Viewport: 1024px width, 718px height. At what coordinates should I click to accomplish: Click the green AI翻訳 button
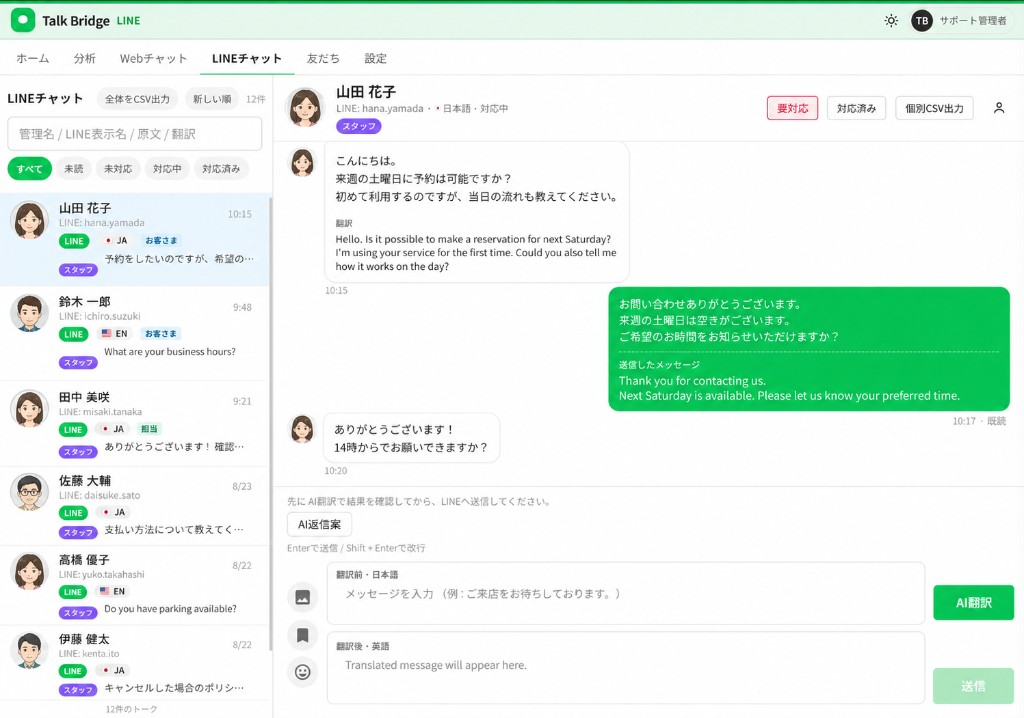973,602
